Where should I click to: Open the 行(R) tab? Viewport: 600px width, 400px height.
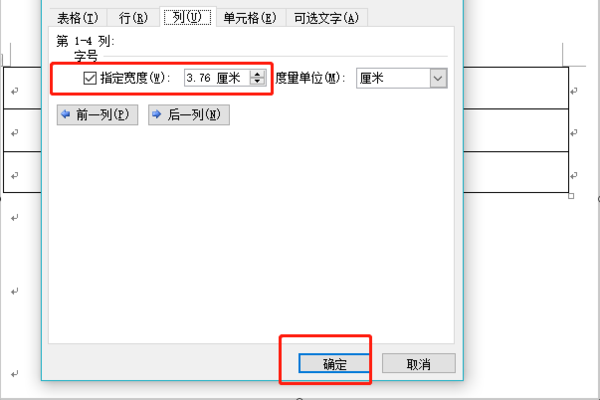tap(133, 18)
